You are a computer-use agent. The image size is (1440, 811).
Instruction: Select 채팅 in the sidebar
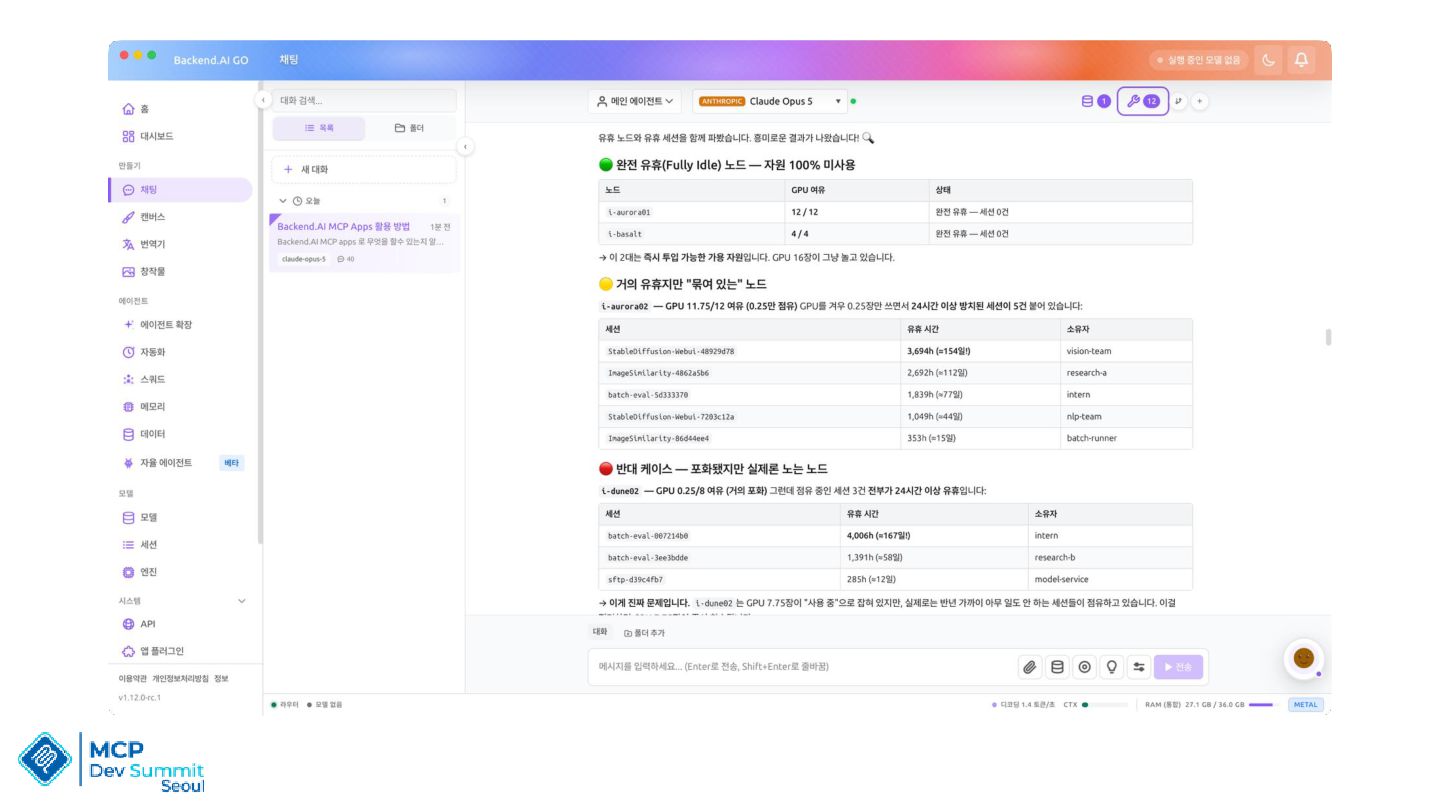pos(180,190)
